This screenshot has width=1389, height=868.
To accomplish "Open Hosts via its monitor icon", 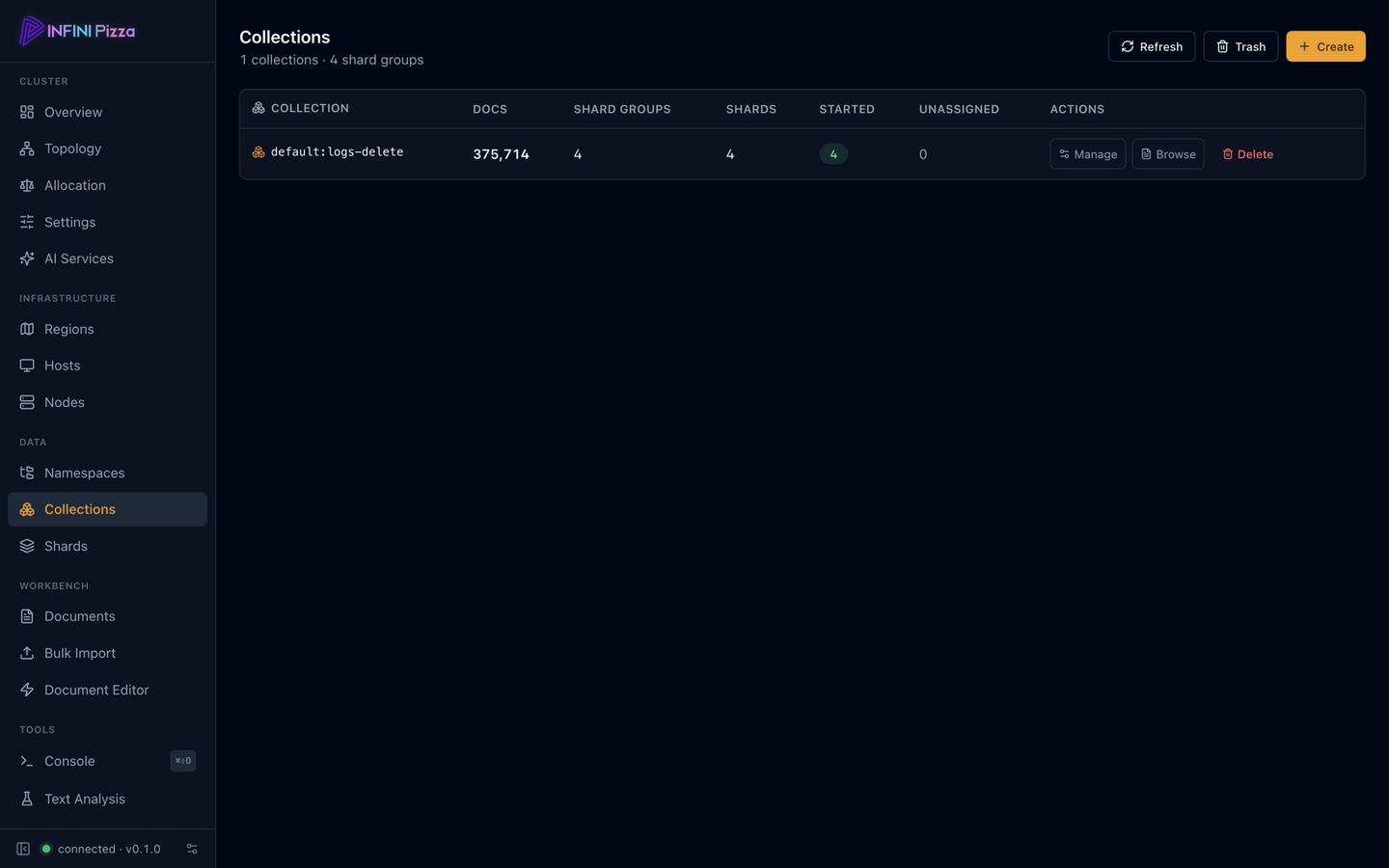I will click(27, 366).
